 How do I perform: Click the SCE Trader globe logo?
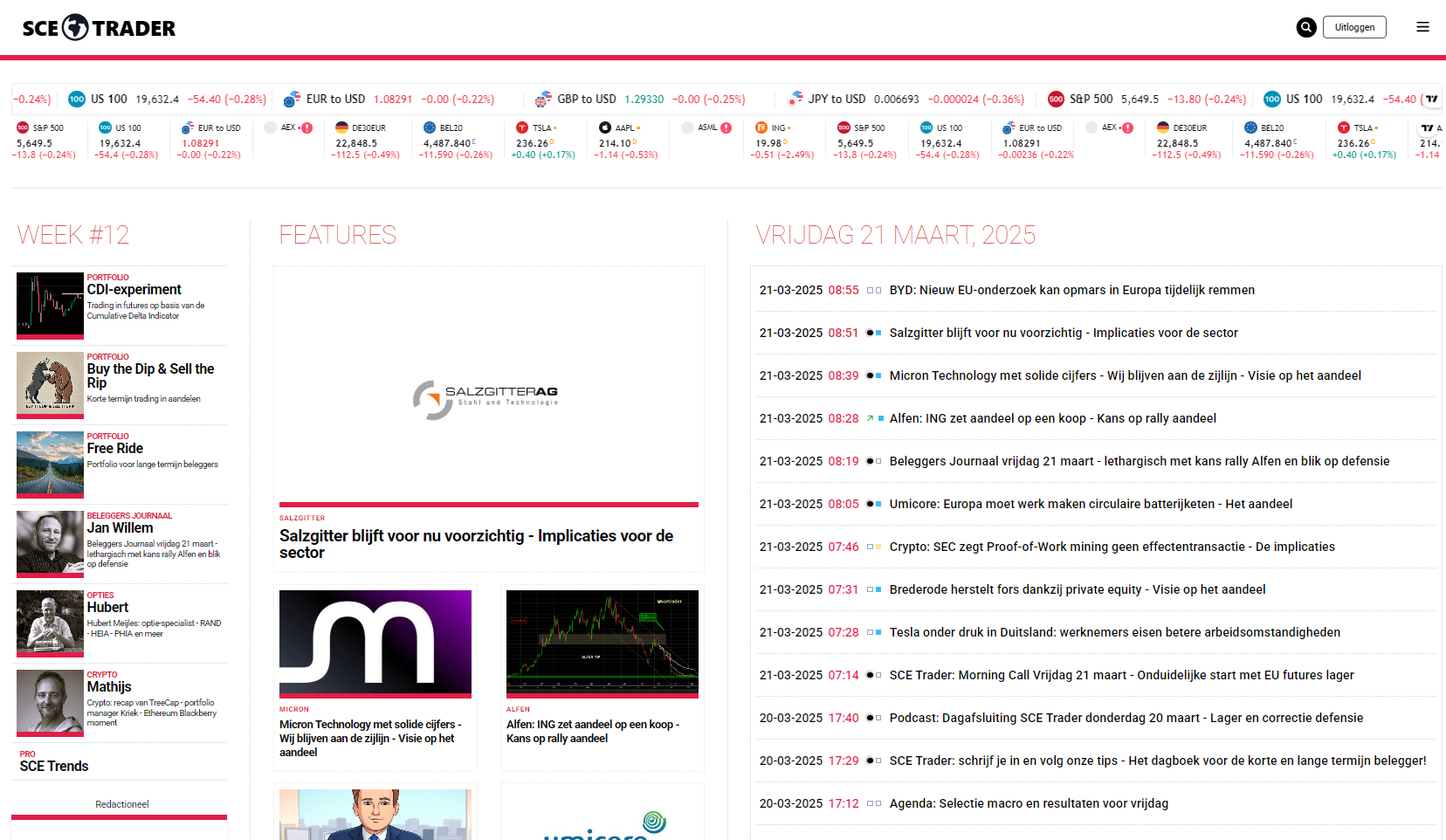76,27
